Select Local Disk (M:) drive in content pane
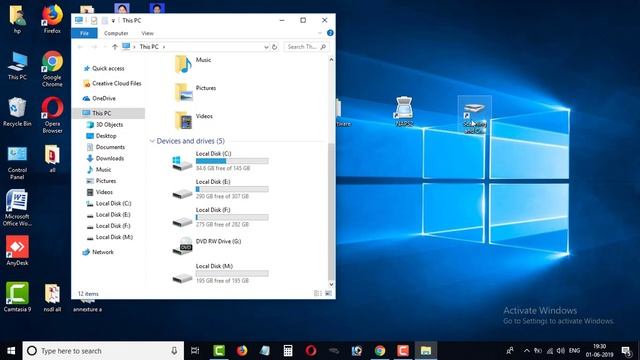 [220, 273]
